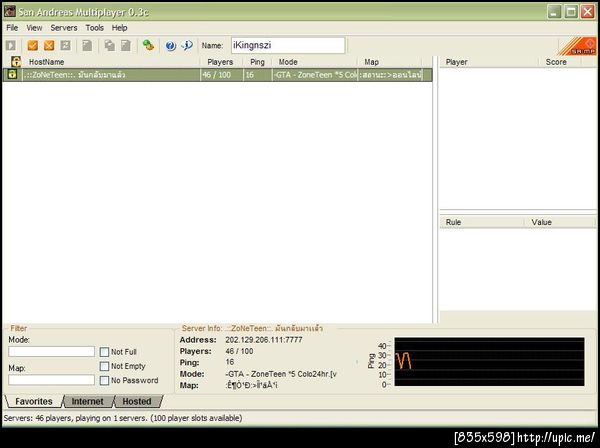Enable the Not Empty filter checkbox
600x448 pixels.
click(104, 366)
